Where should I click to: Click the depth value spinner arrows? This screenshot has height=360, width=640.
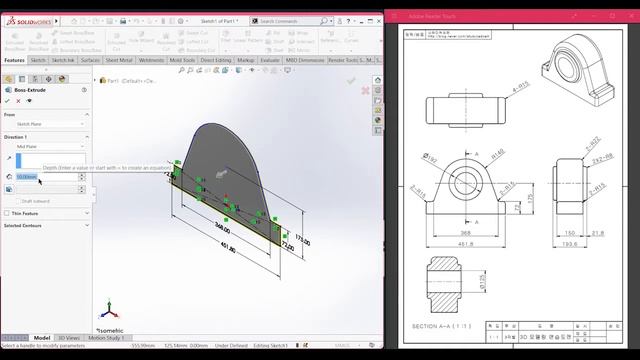click(82, 177)
